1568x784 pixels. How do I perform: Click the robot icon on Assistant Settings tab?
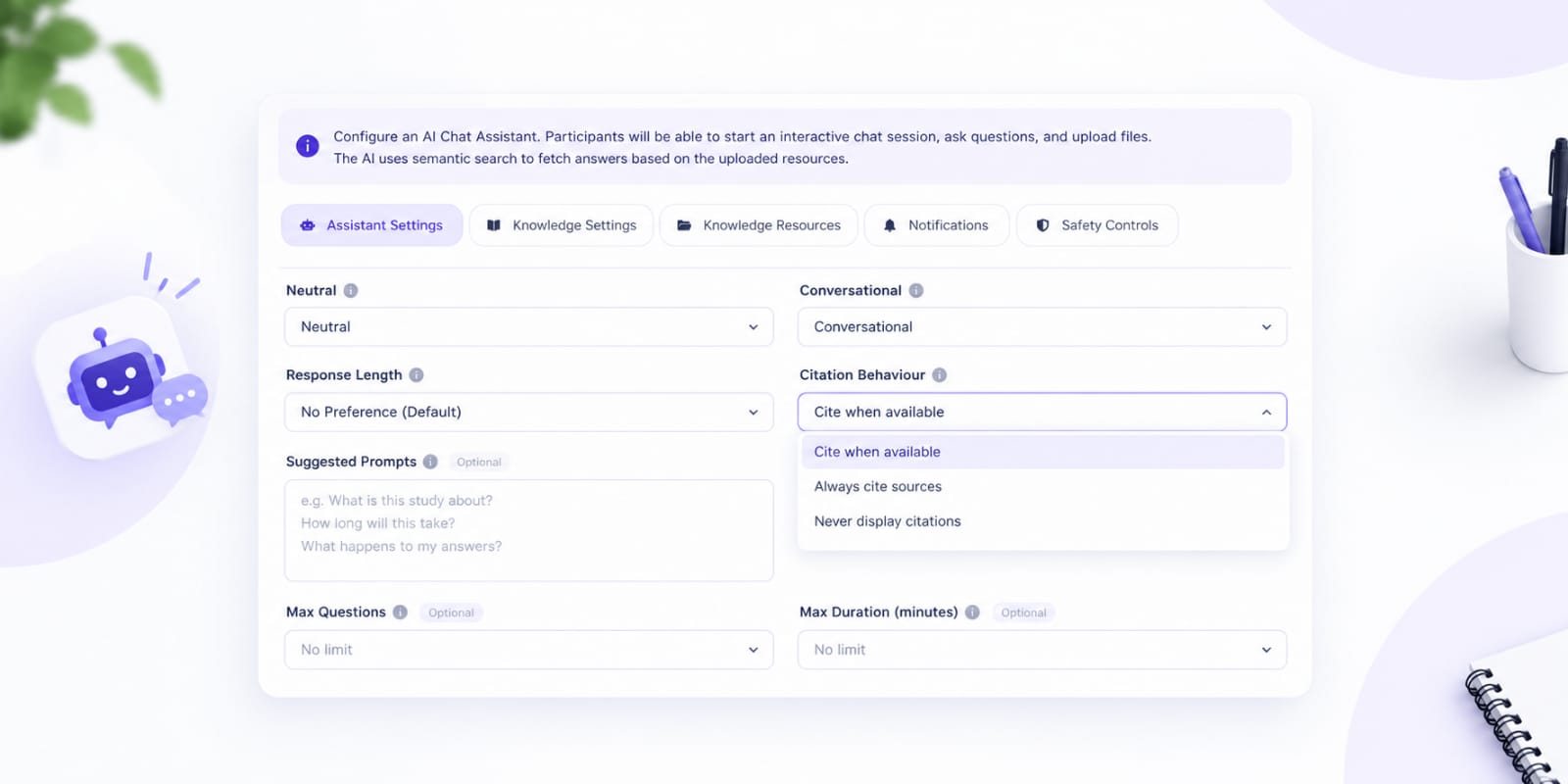coord(308,225)
